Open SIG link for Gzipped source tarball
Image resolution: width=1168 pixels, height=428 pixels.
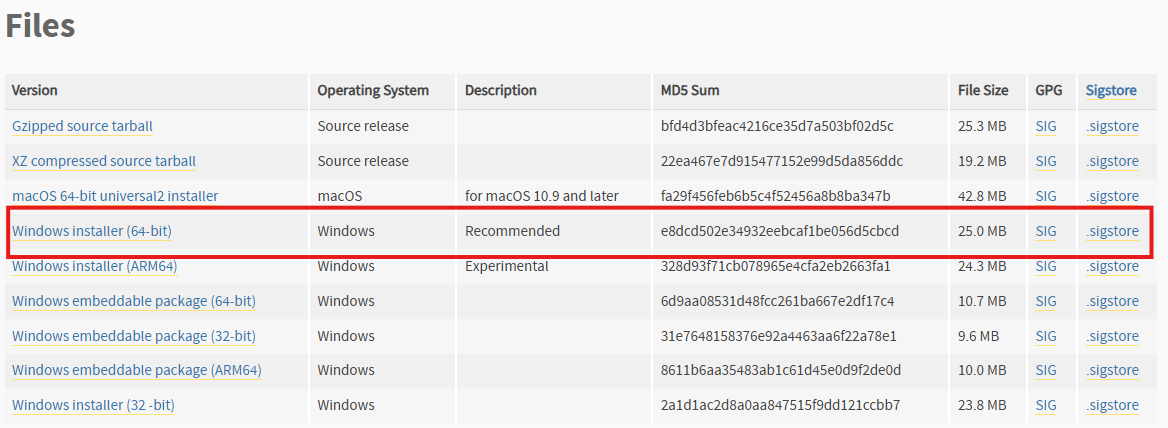[1046, 127]
